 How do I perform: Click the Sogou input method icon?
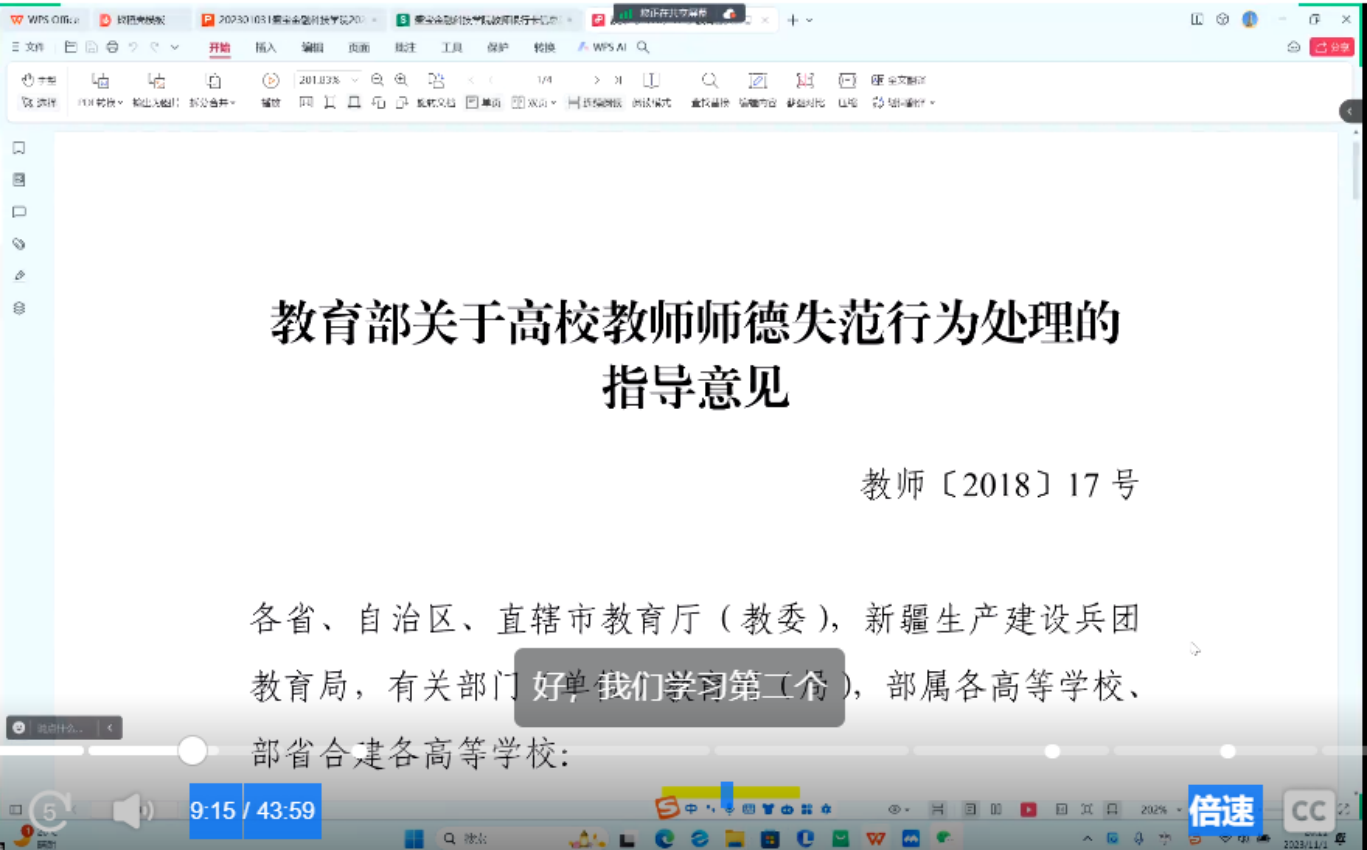(x=668, y=808)
